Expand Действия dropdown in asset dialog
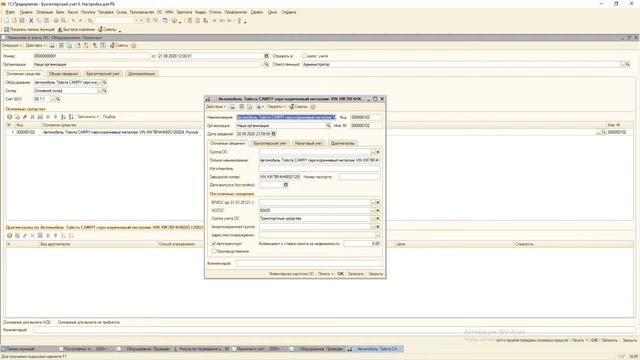 (x=216, y=107)
